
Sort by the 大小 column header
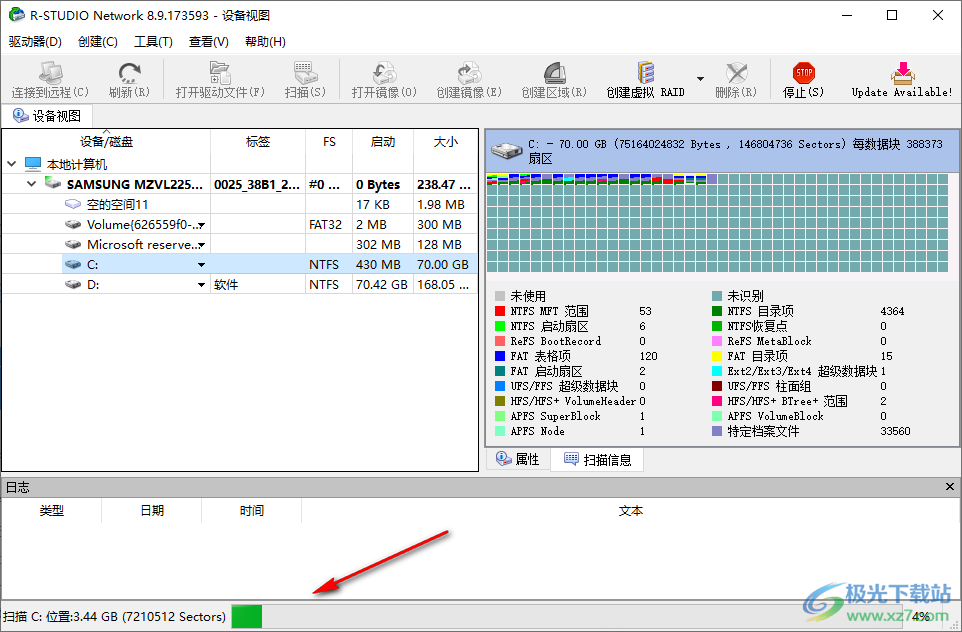(445, 142)
